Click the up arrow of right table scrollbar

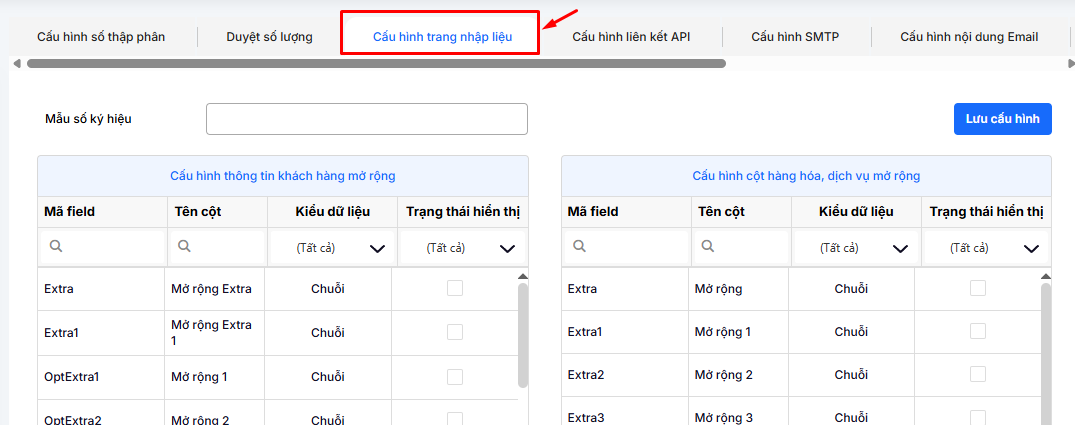point(1046,276)
